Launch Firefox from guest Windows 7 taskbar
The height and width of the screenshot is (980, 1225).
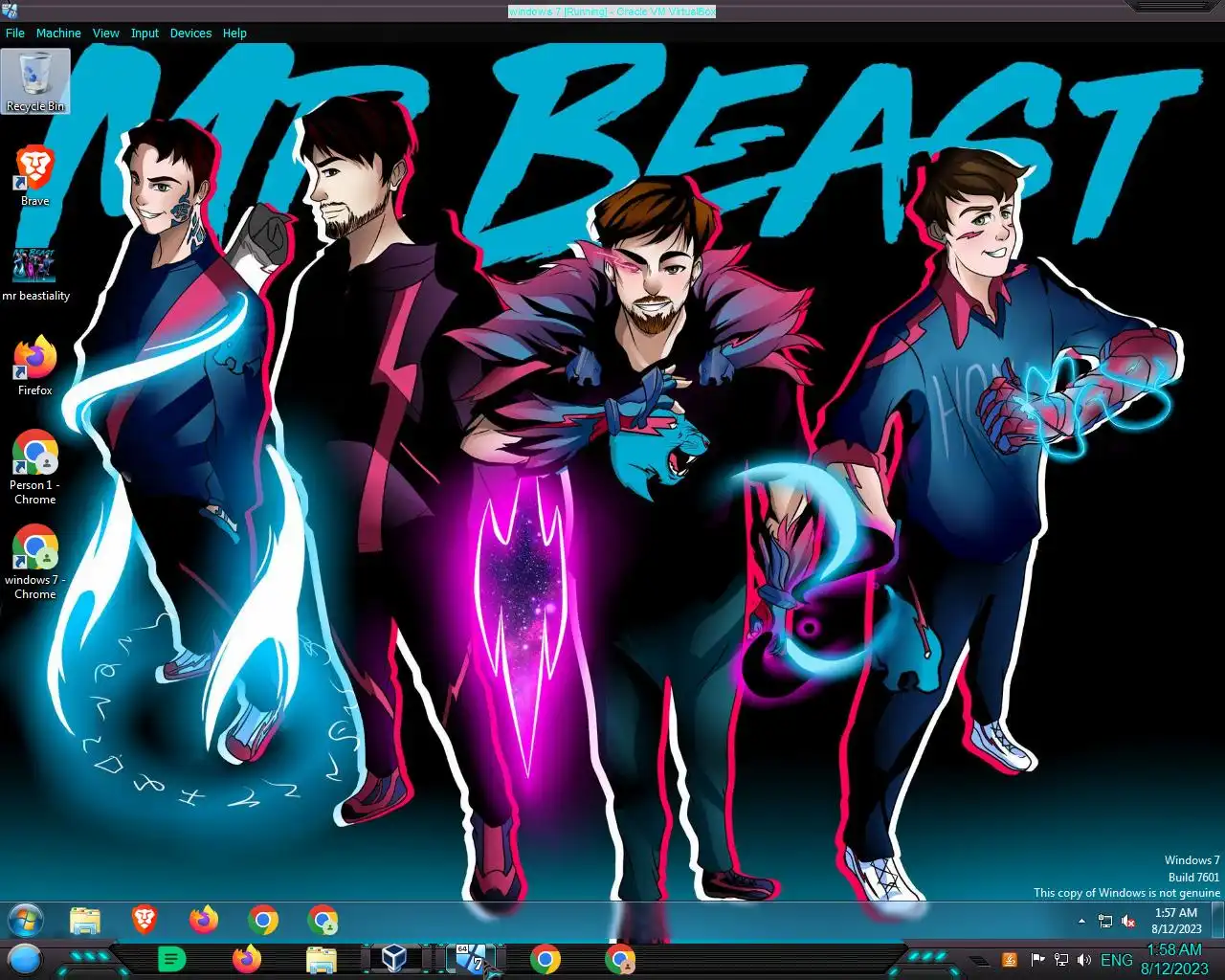point(203,921)
